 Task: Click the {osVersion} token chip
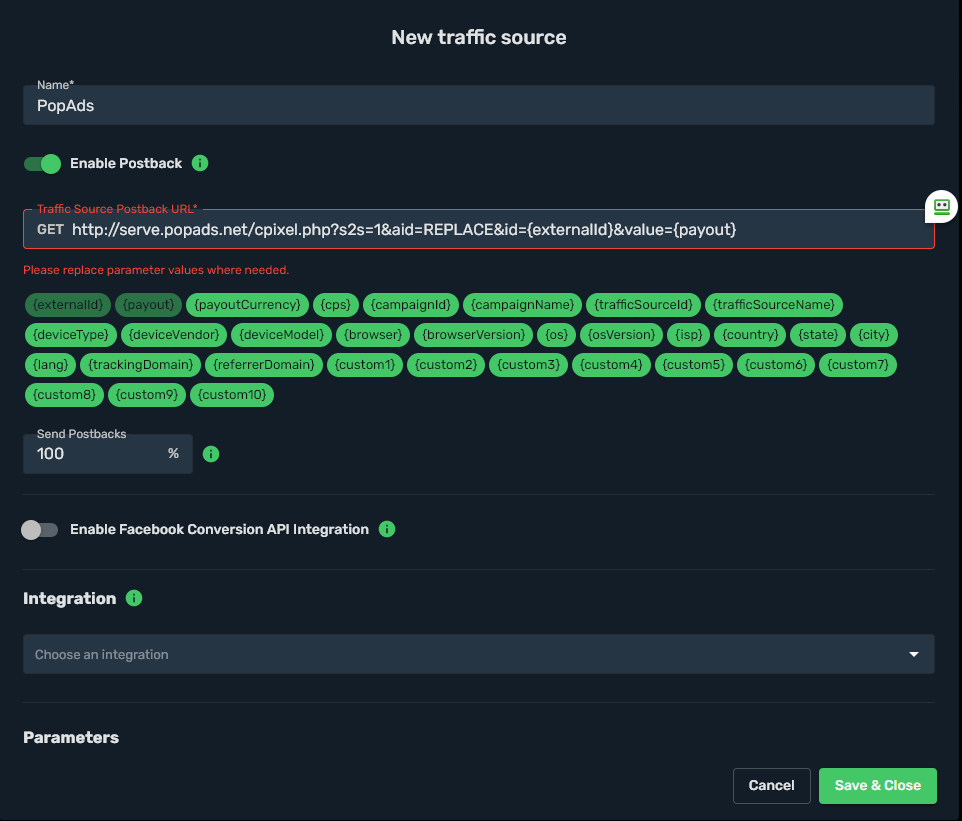click(x=621, y=335)
